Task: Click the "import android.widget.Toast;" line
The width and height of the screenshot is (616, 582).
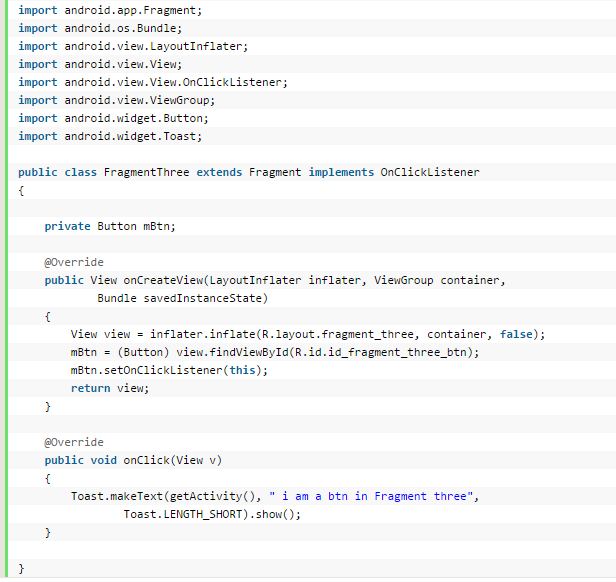Action: coord(109,136)
